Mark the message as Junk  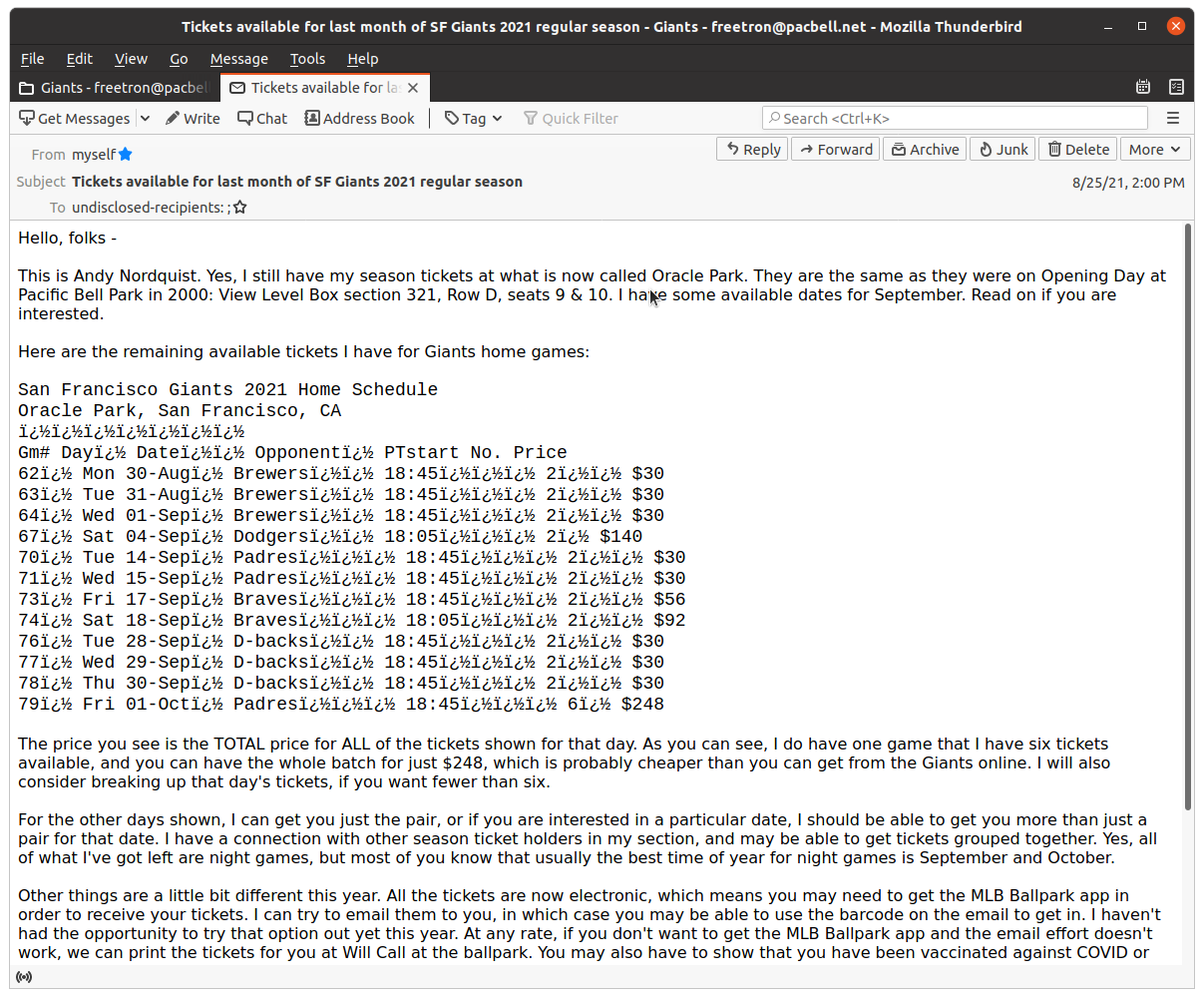point(1003,149)
